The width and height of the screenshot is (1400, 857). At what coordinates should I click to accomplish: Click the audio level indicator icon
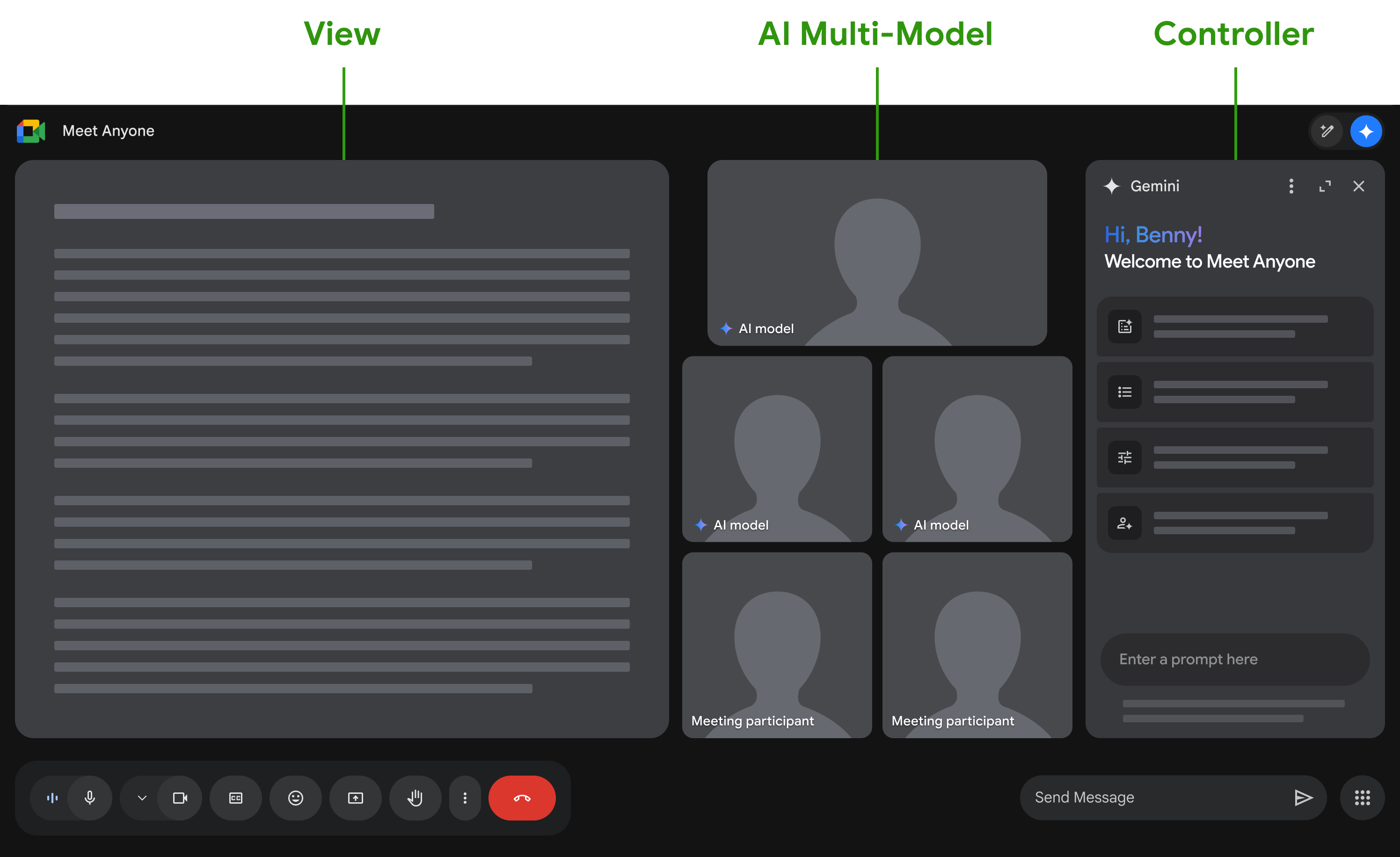point(52,798)
